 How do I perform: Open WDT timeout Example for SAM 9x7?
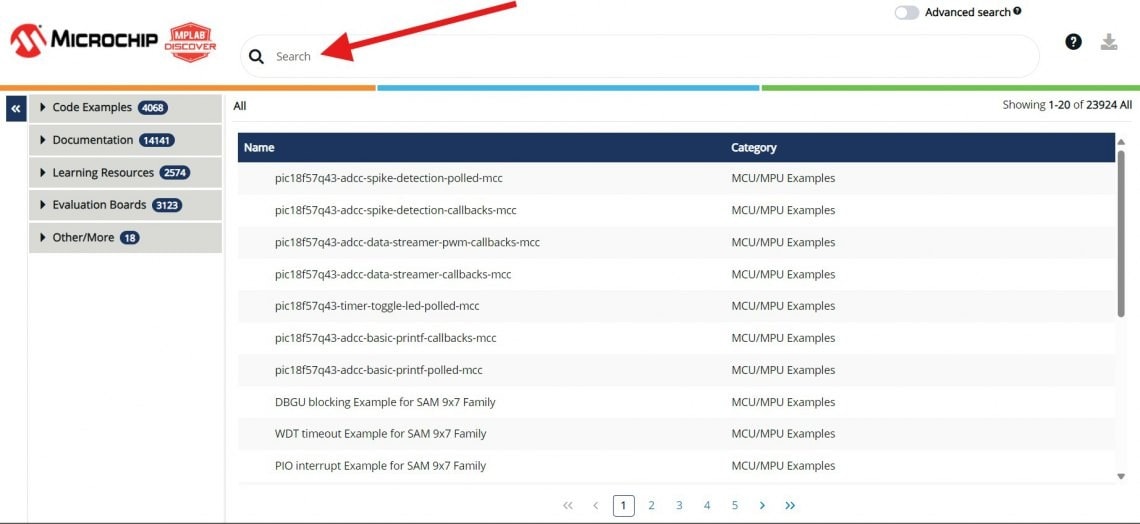pyautogui.click(x=380, y=434)
